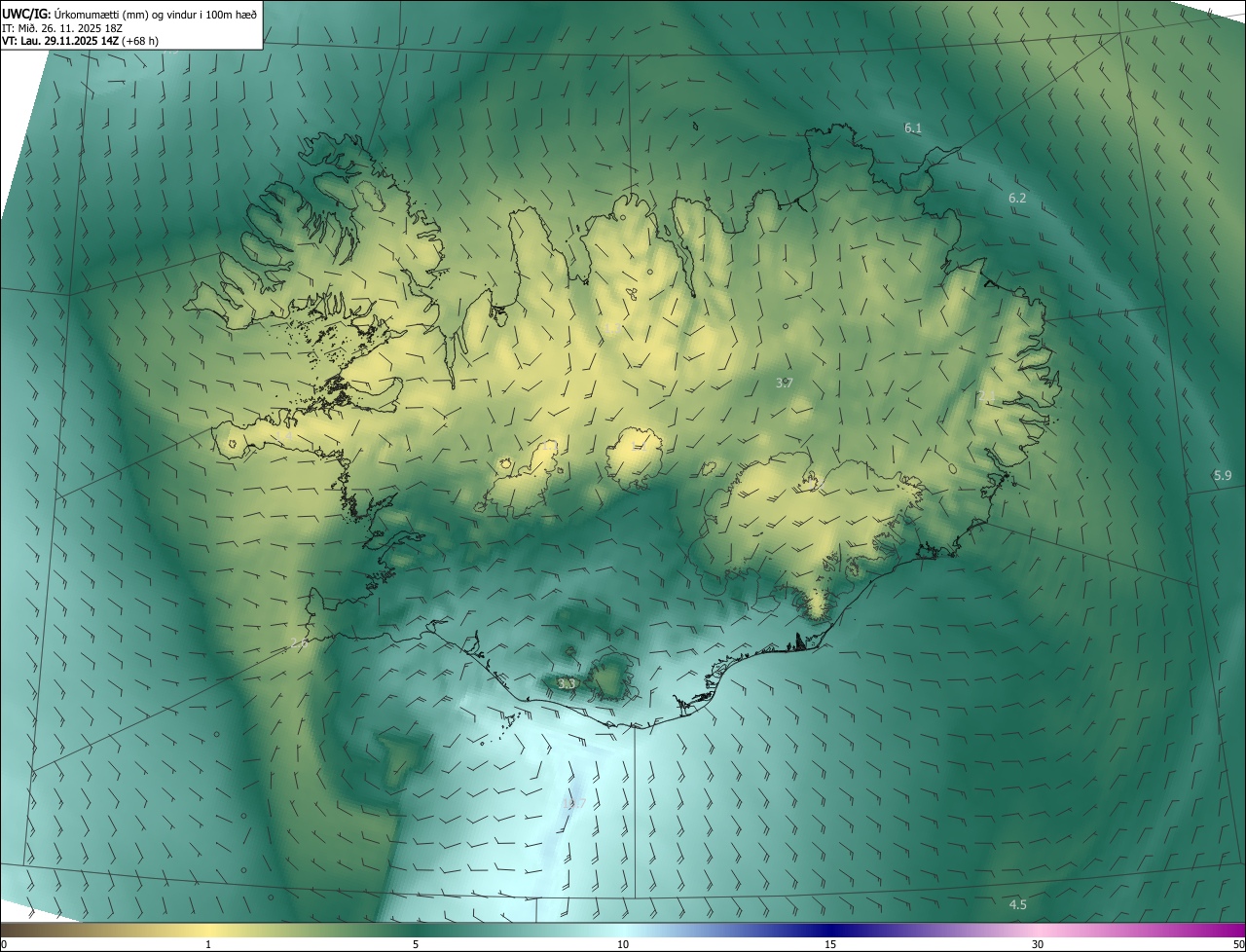Screen dimensions: 1246x952
Task: Click the dark blue 15 mm legend segment
Action: tap(830, 930)
